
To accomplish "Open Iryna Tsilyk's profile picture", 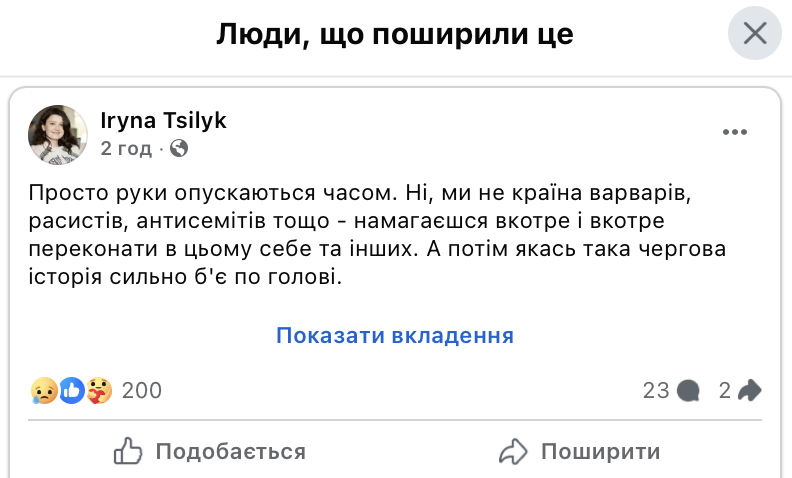I will point(58,134).
